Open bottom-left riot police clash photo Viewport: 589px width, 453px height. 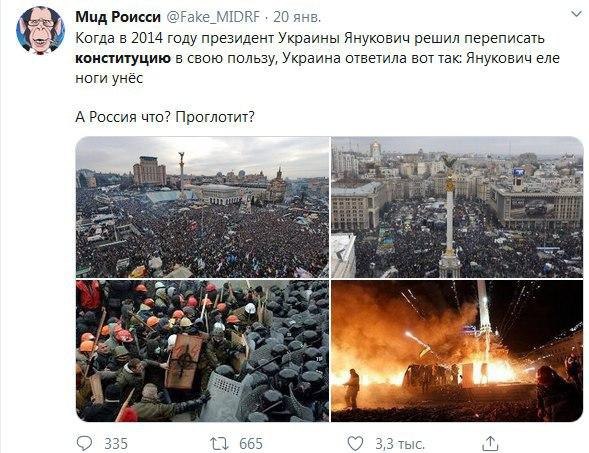[x=202, y=351]
